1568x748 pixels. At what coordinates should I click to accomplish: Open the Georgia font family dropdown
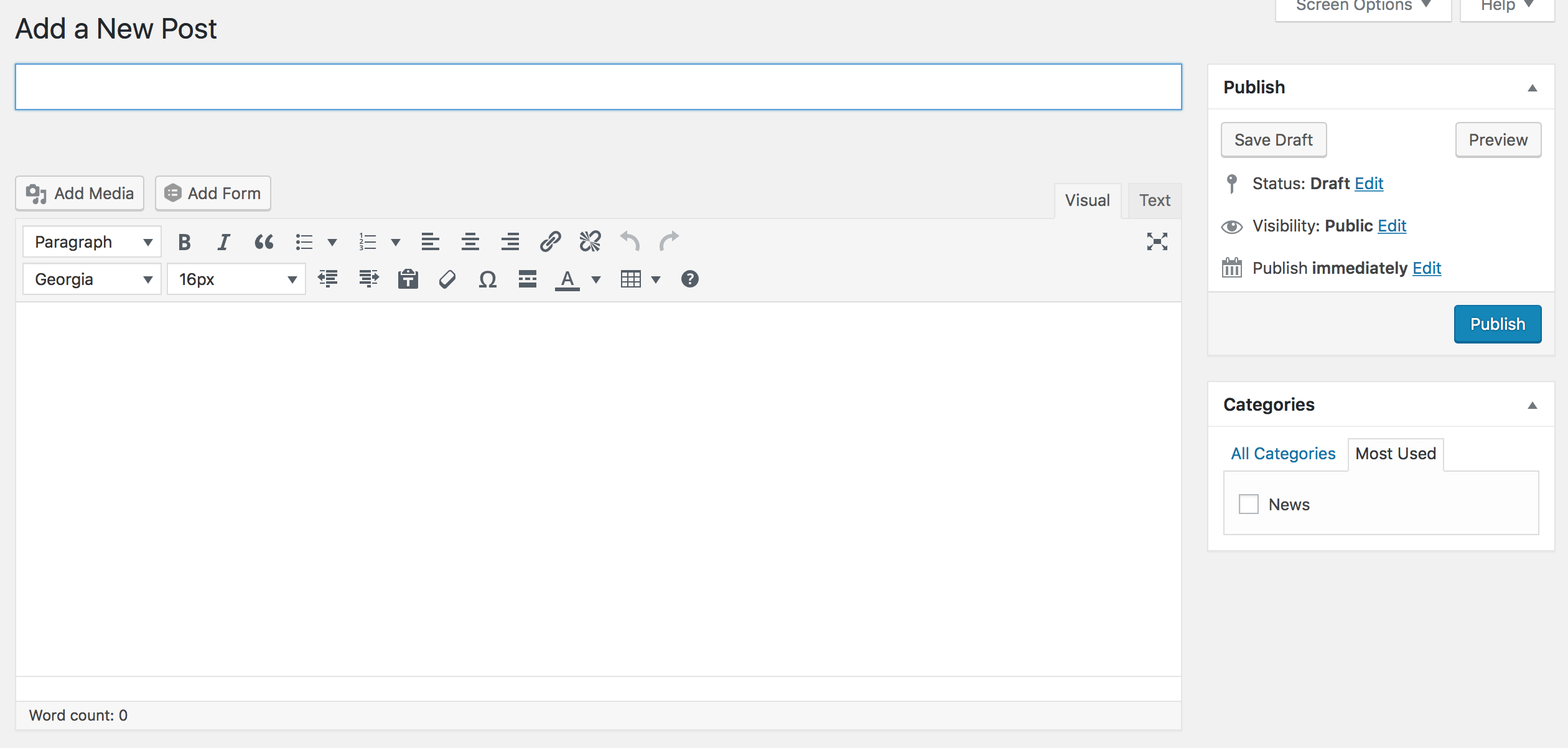(x=92, y=279)
